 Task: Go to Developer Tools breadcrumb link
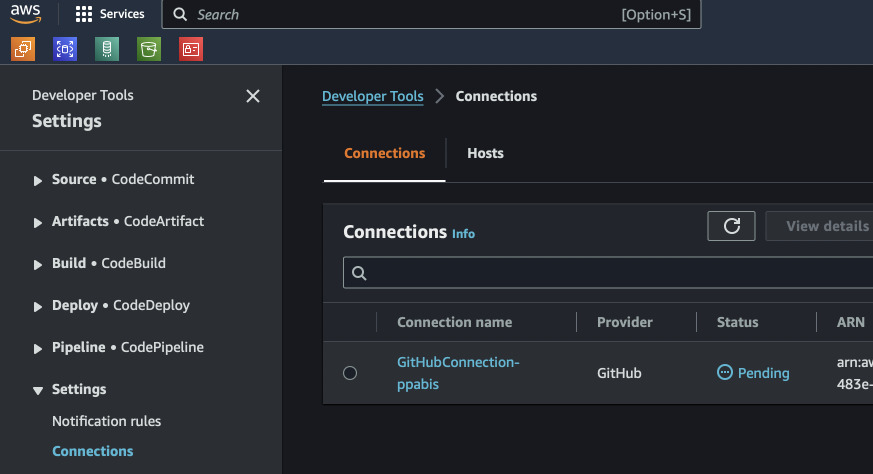point(372,96)
